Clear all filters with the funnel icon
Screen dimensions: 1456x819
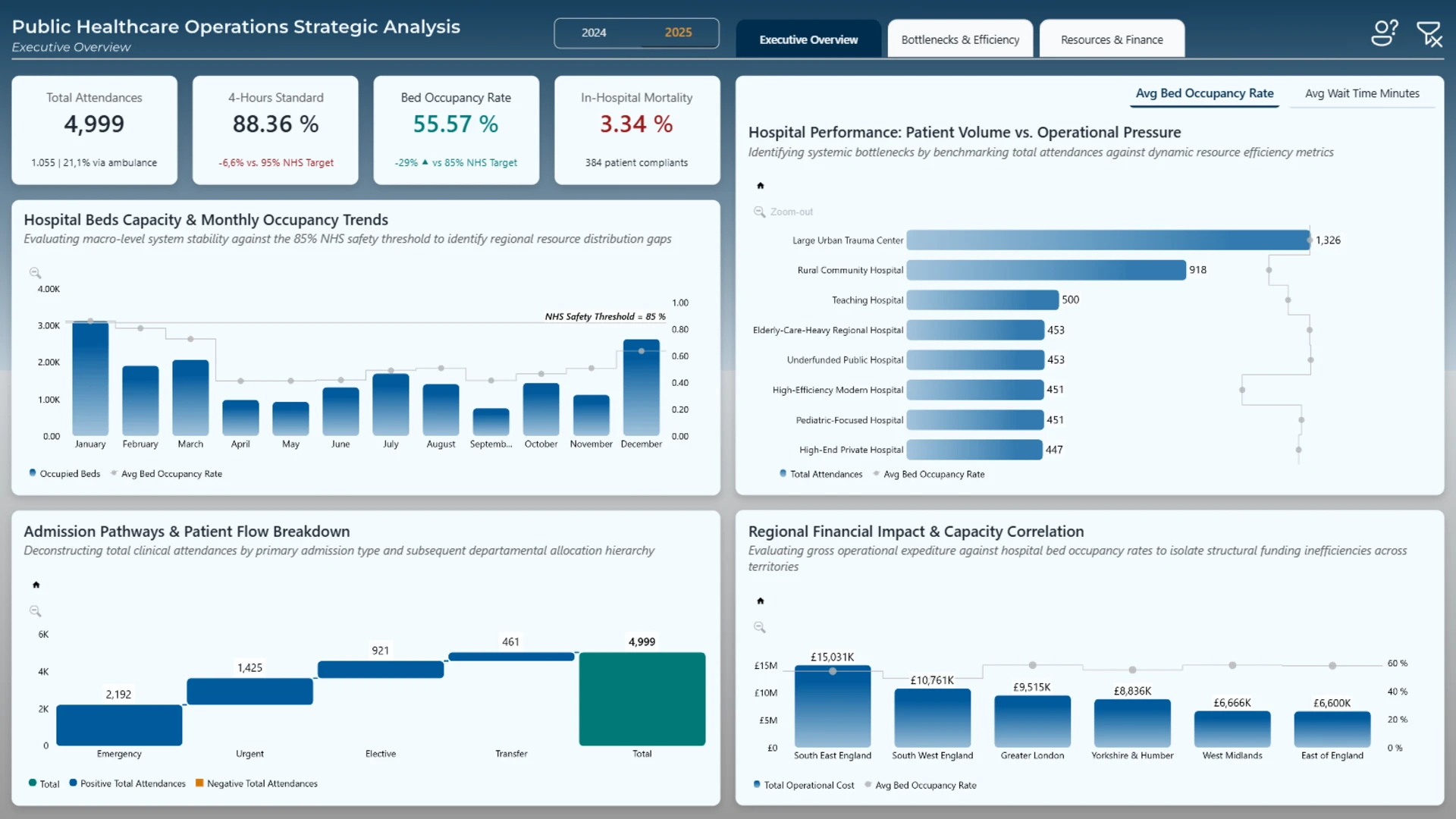click(x=1429, y=33)
